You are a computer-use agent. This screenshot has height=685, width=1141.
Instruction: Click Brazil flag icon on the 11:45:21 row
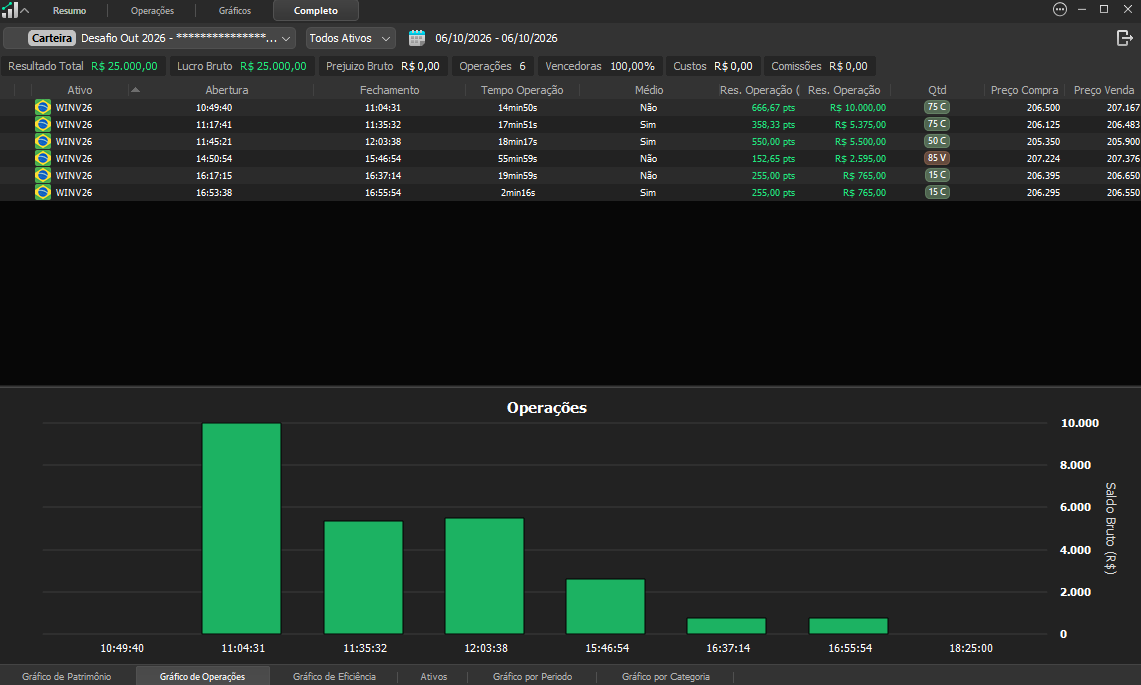pyautogui.click(x=43, y=141)
